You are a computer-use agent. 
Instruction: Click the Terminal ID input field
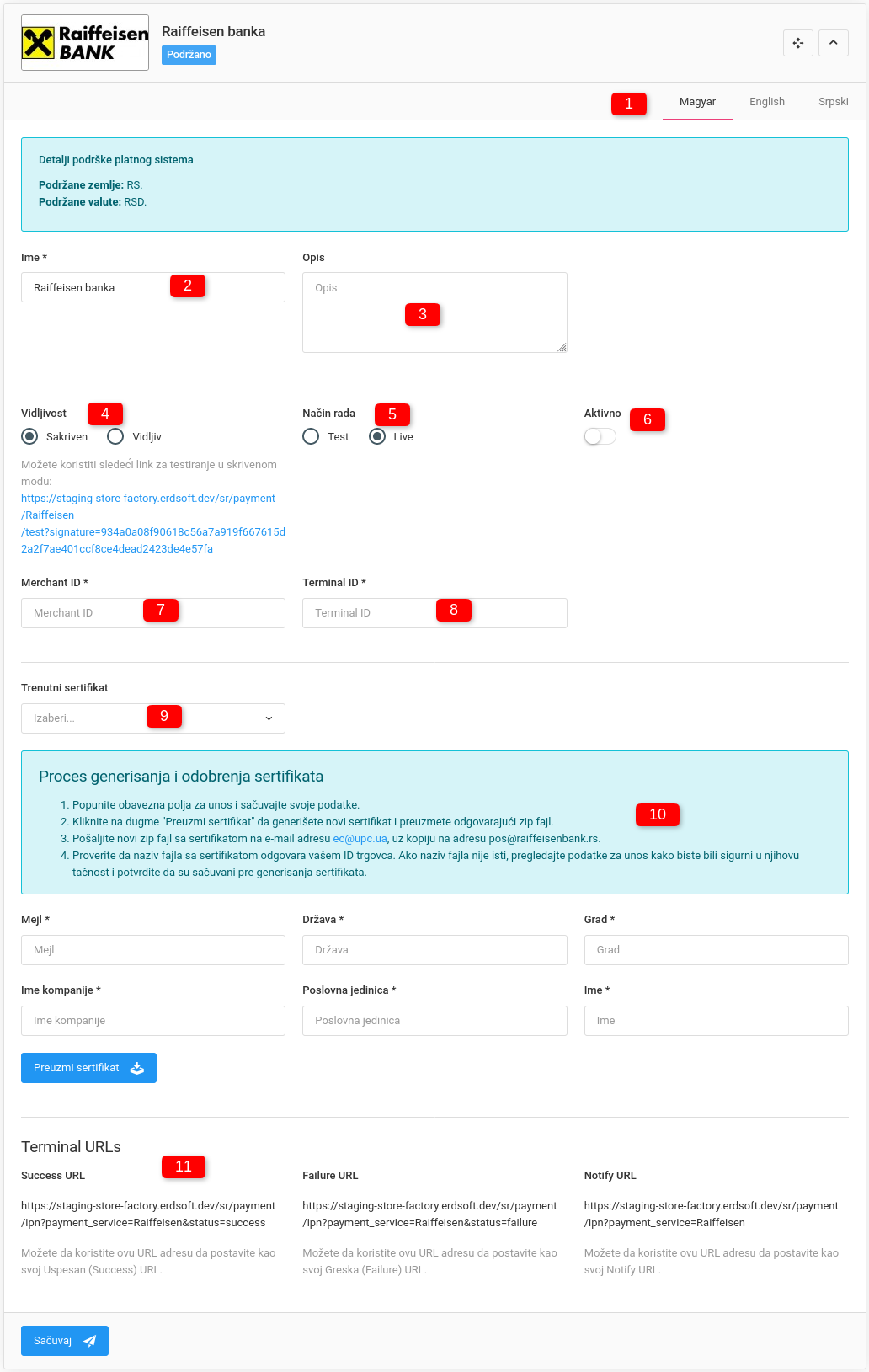[434, 613]
